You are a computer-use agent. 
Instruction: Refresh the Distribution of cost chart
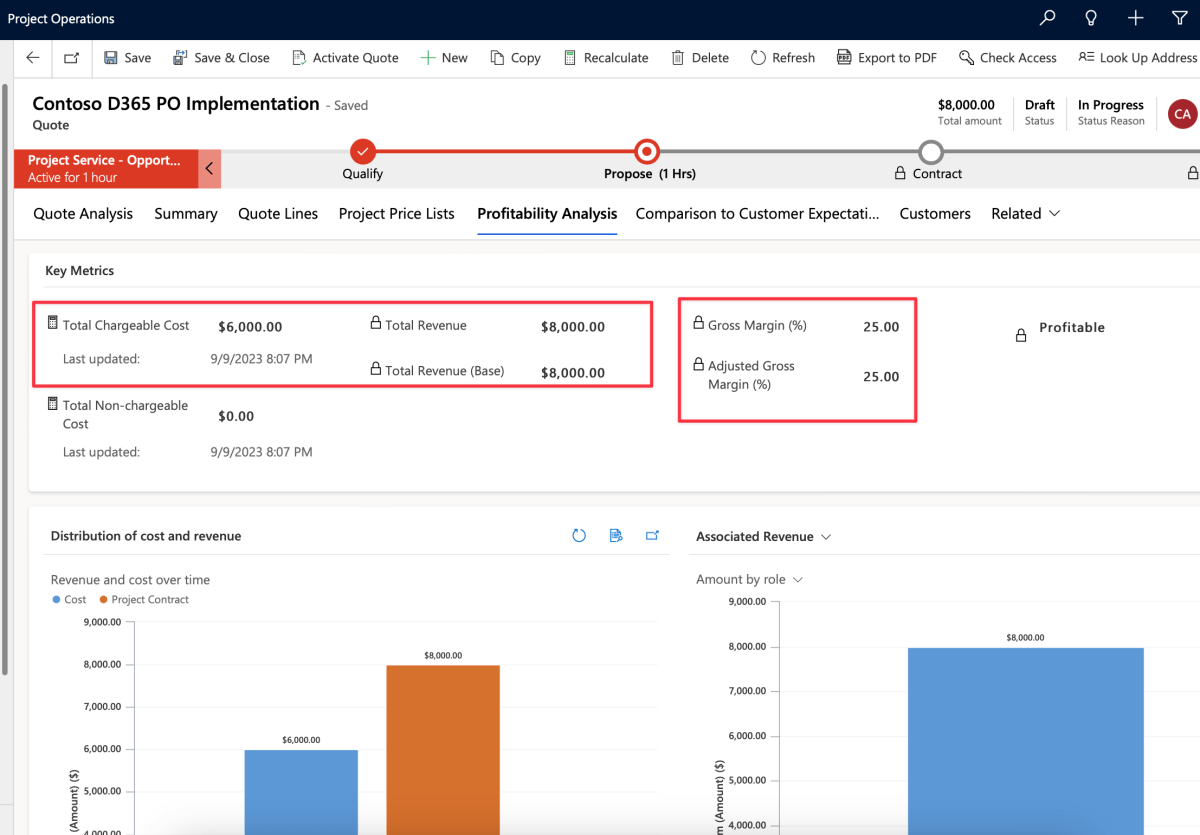(x=579, y=535)
